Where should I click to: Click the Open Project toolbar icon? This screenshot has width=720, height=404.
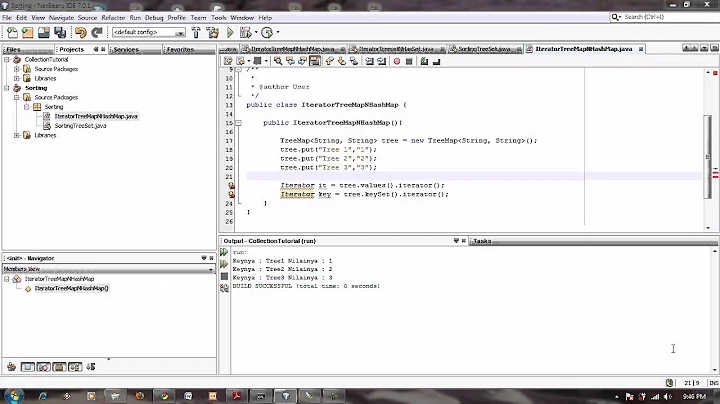click(x=44, y=33)
